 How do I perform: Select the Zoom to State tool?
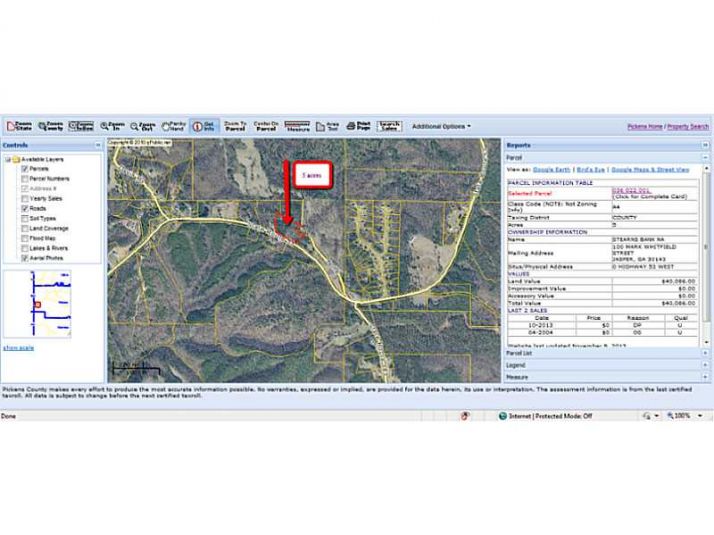tap(19, 126)
